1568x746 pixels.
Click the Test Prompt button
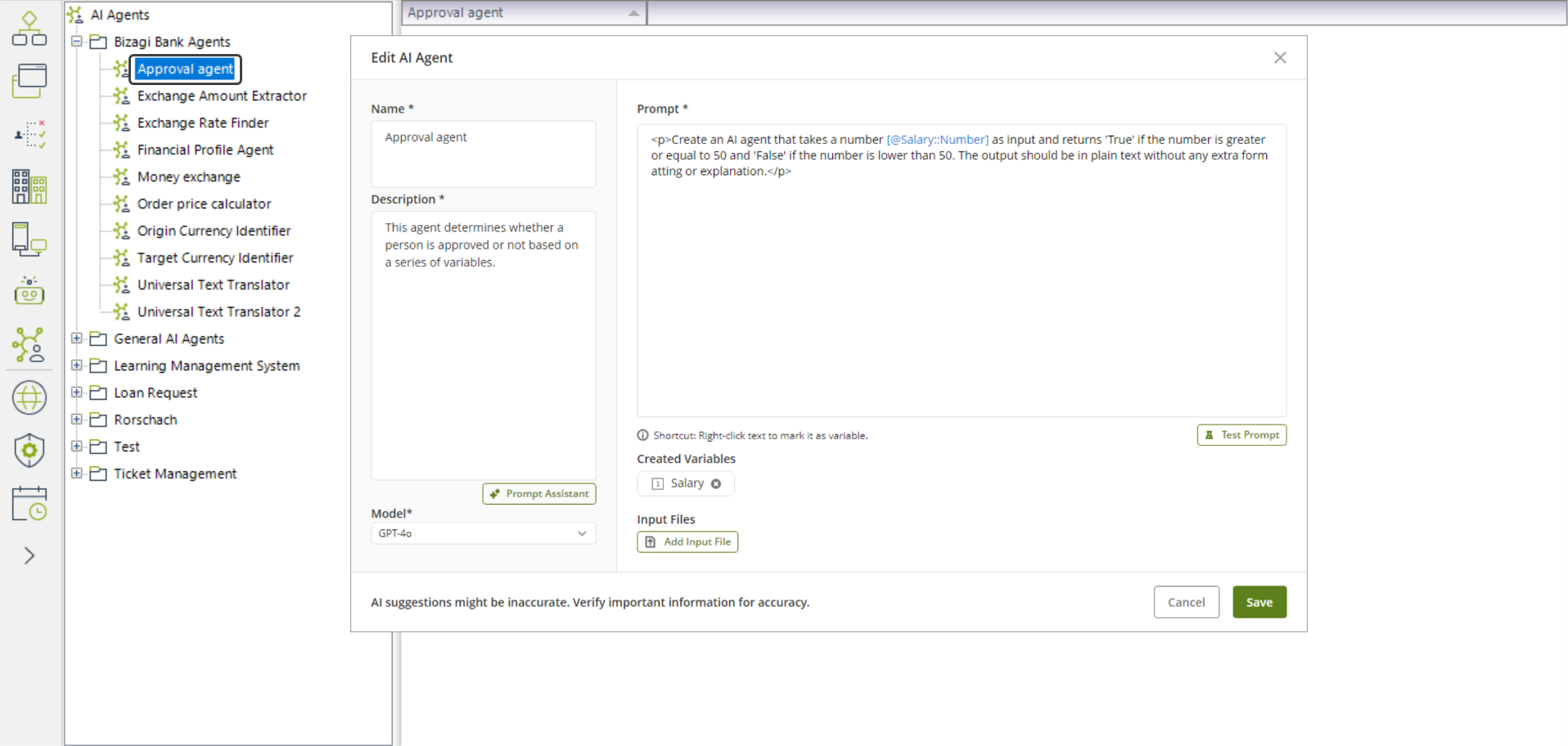[1241, 435]
